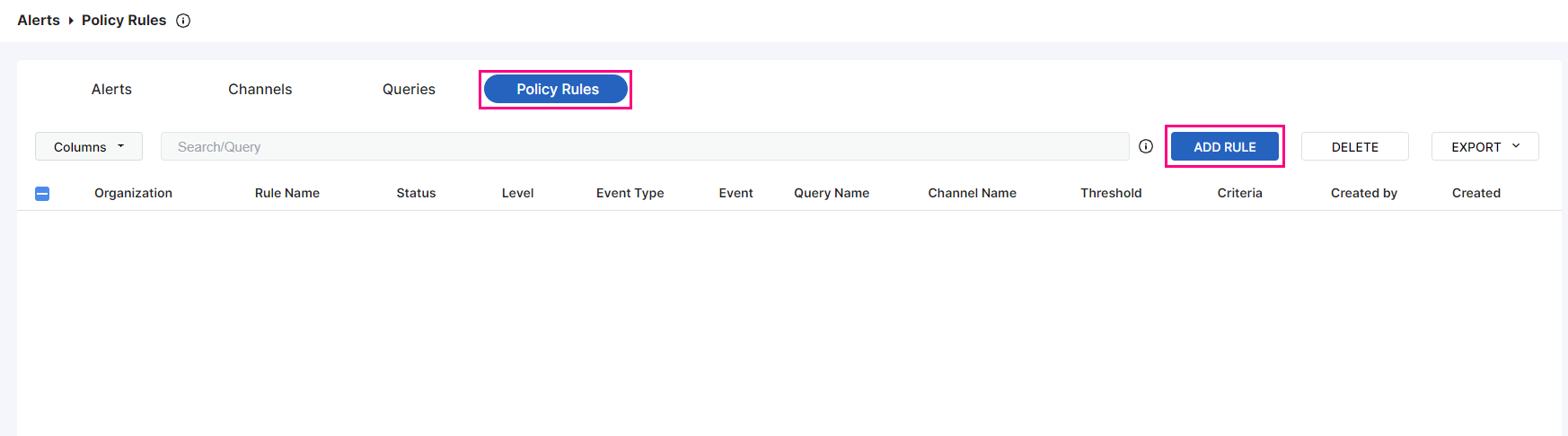Click the Channel Name column header

pyautogui.click(x=972, y=193)
